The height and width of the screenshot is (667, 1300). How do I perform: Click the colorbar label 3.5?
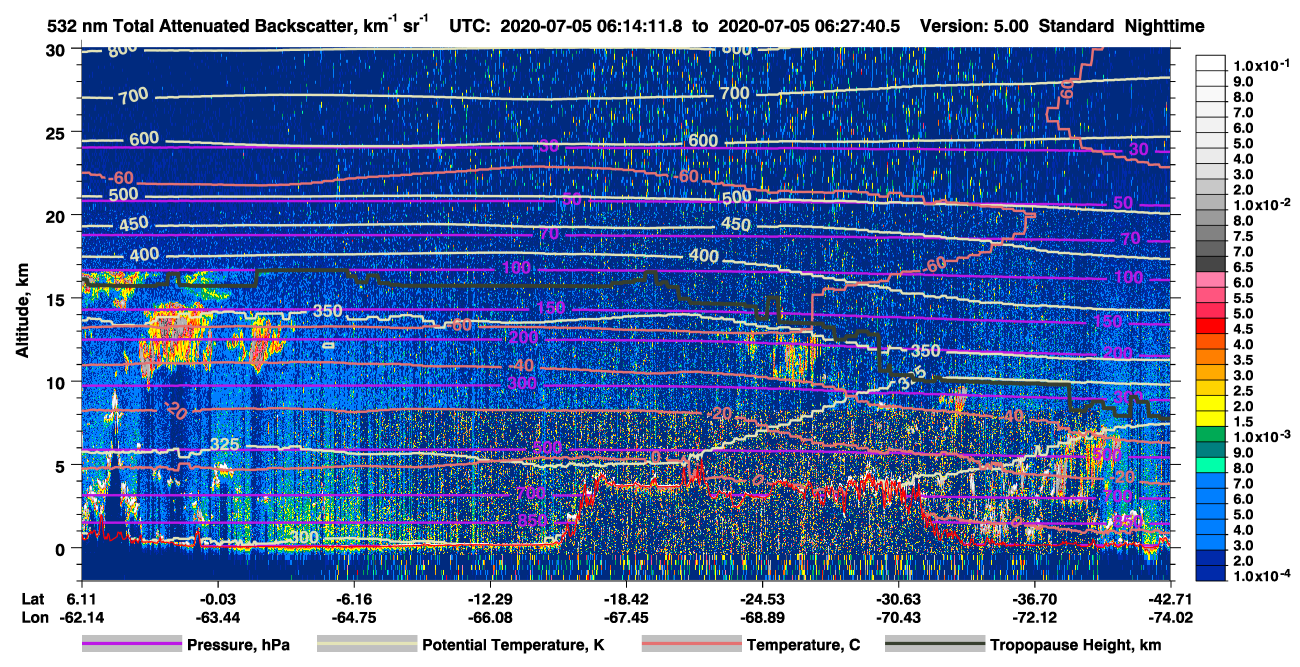[1244, 359]
